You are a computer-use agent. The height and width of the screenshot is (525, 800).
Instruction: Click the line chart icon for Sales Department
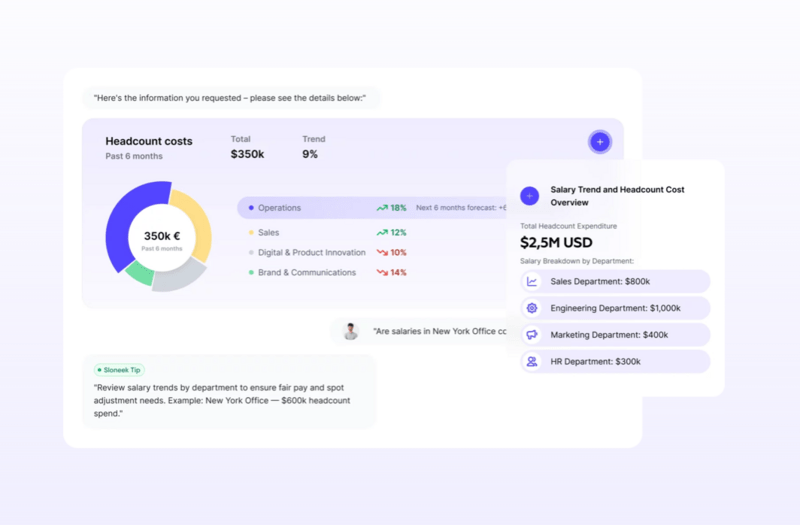(x=532, y=282)
